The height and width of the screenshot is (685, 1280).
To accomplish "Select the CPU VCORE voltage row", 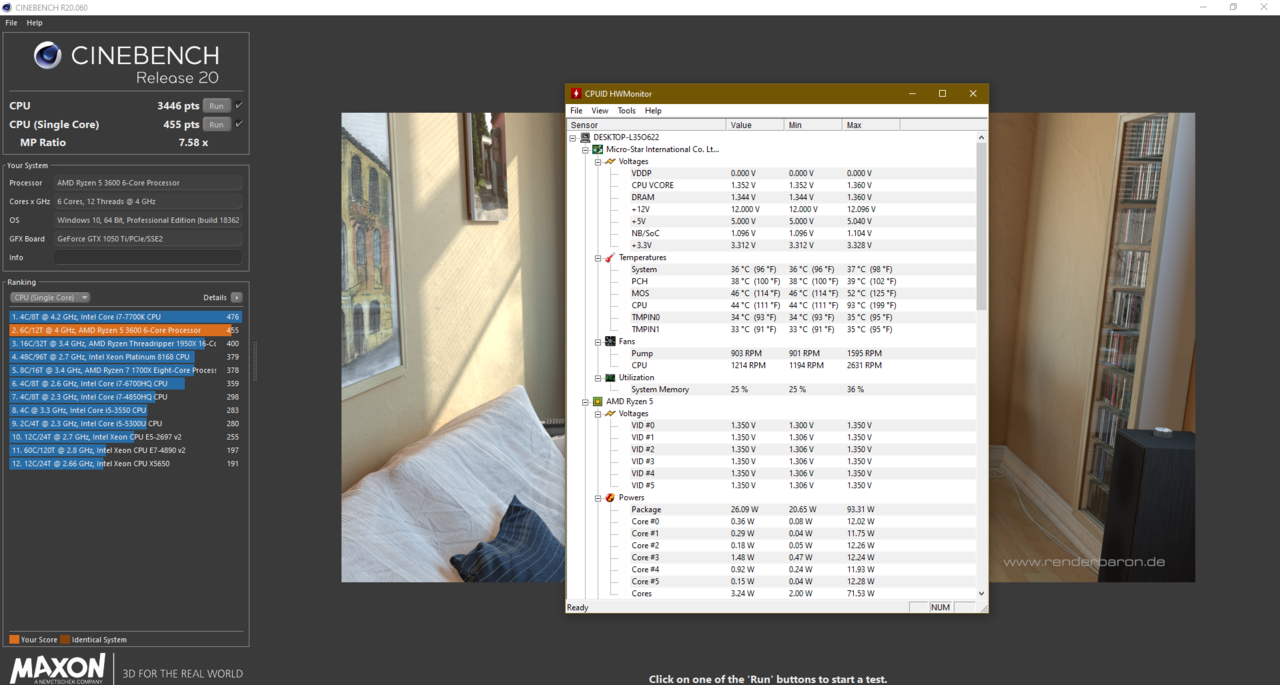I will 771,185.
